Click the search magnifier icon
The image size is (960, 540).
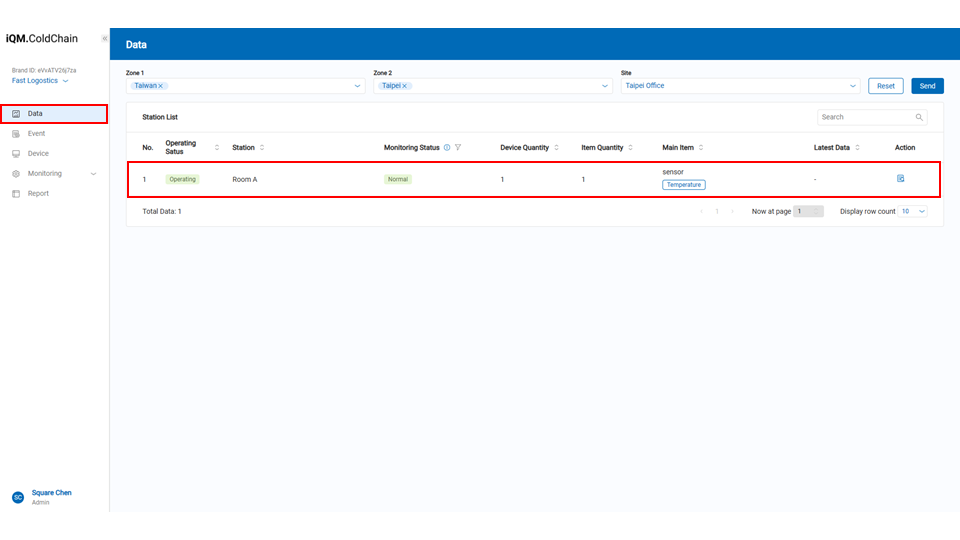tap(919, 117)
